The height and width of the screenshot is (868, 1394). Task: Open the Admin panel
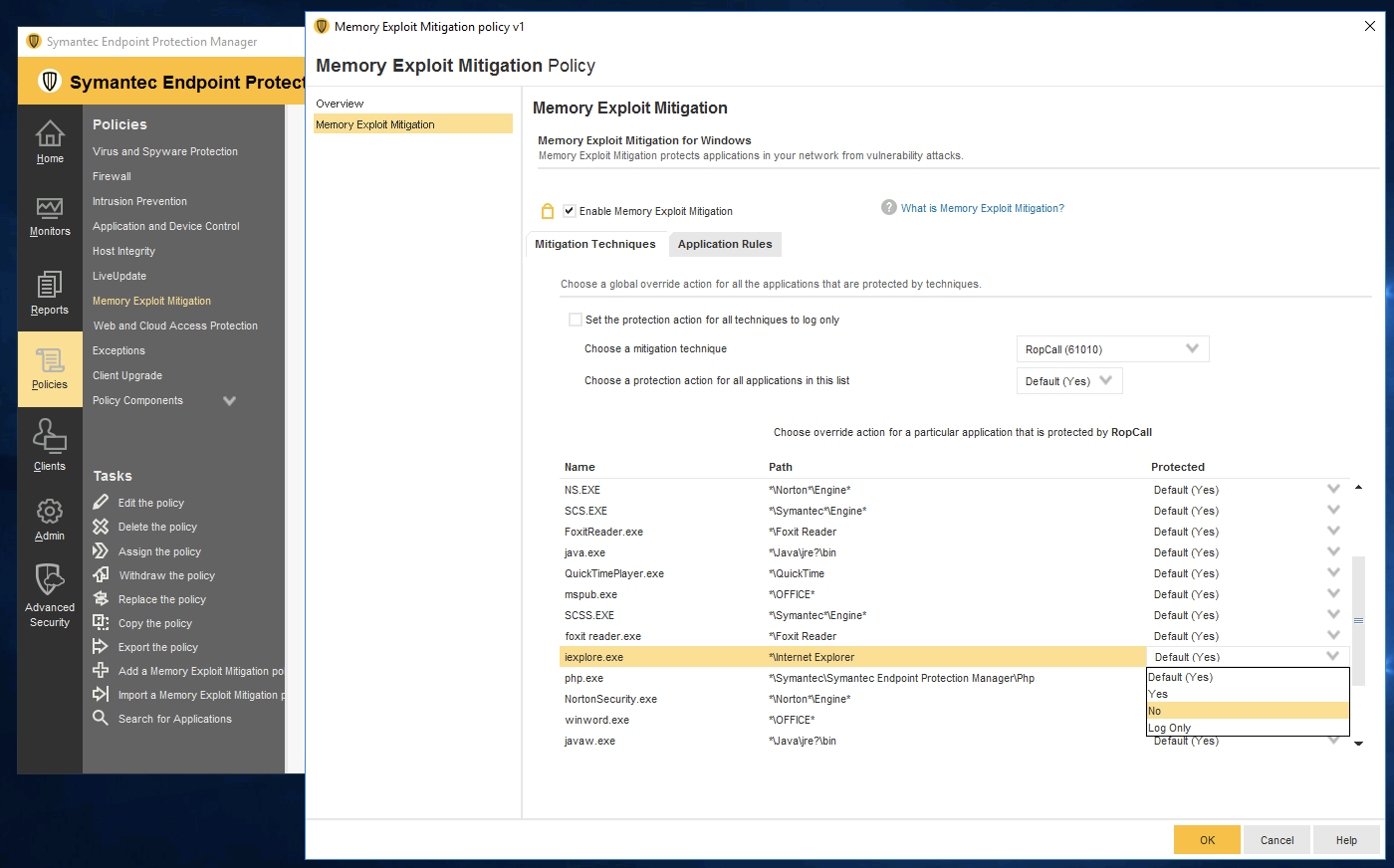[49, 520]
